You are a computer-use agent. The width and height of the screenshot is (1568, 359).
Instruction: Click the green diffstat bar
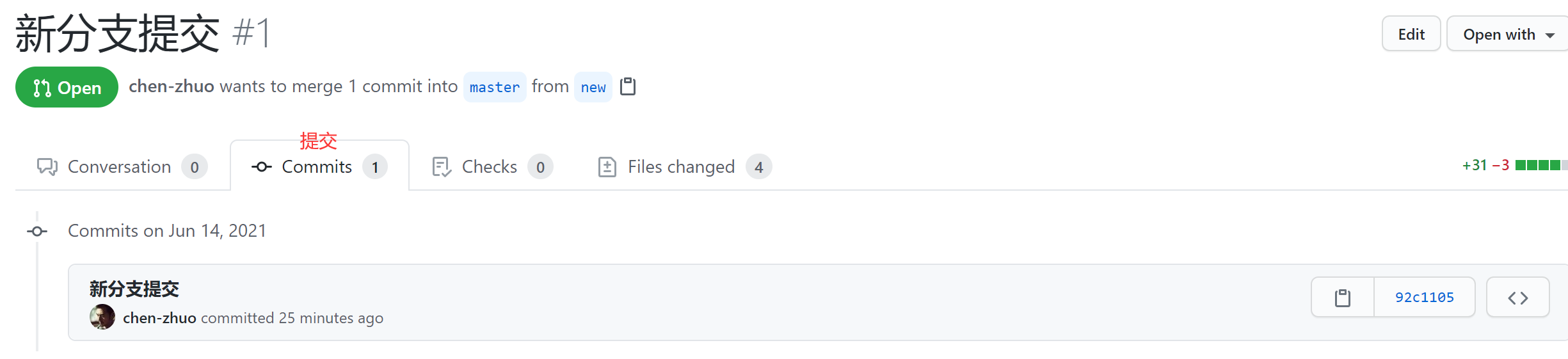(x=1540, y=166)
